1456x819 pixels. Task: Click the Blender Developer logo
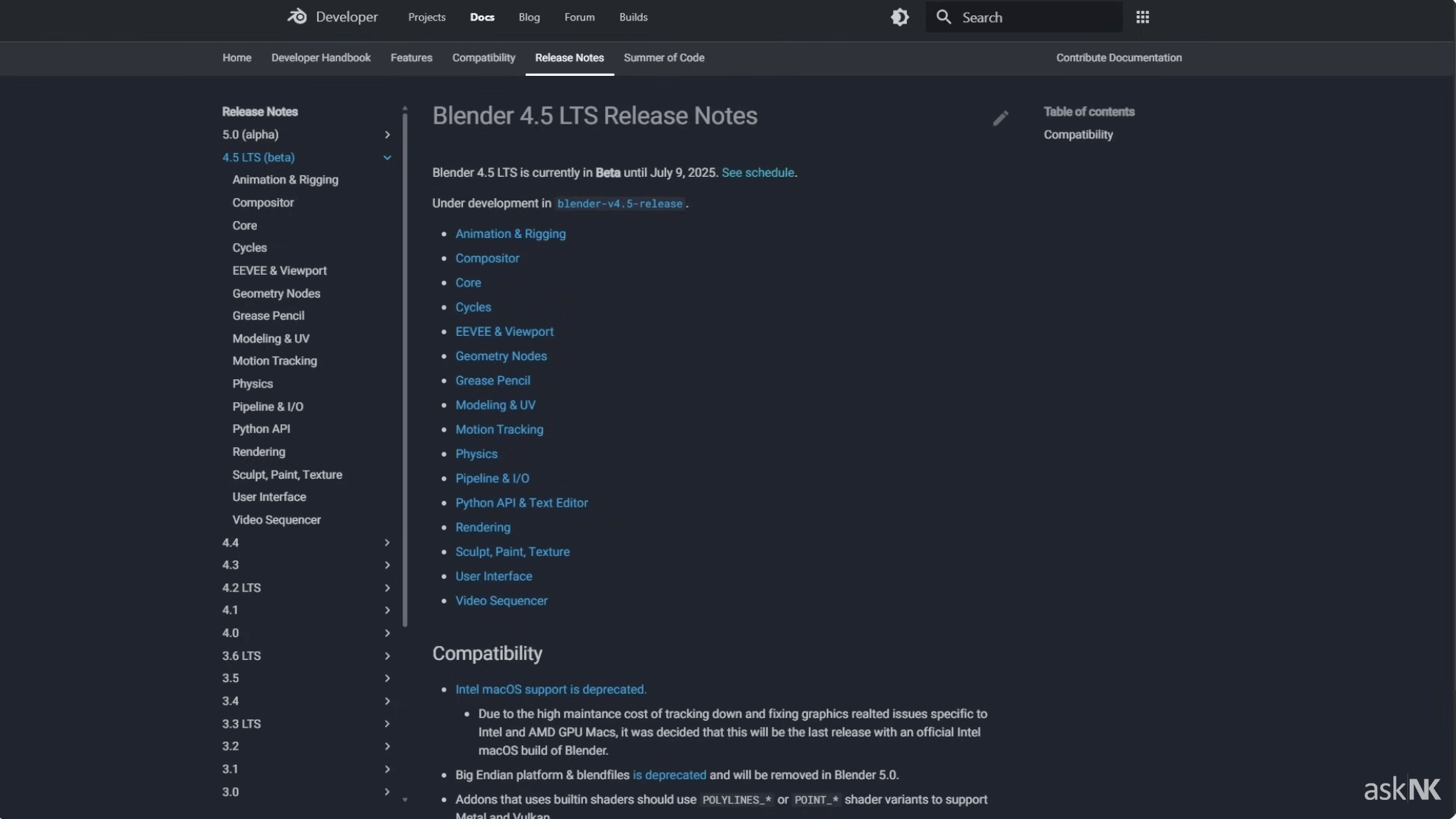pyautogui.click(x=332, y=17)
